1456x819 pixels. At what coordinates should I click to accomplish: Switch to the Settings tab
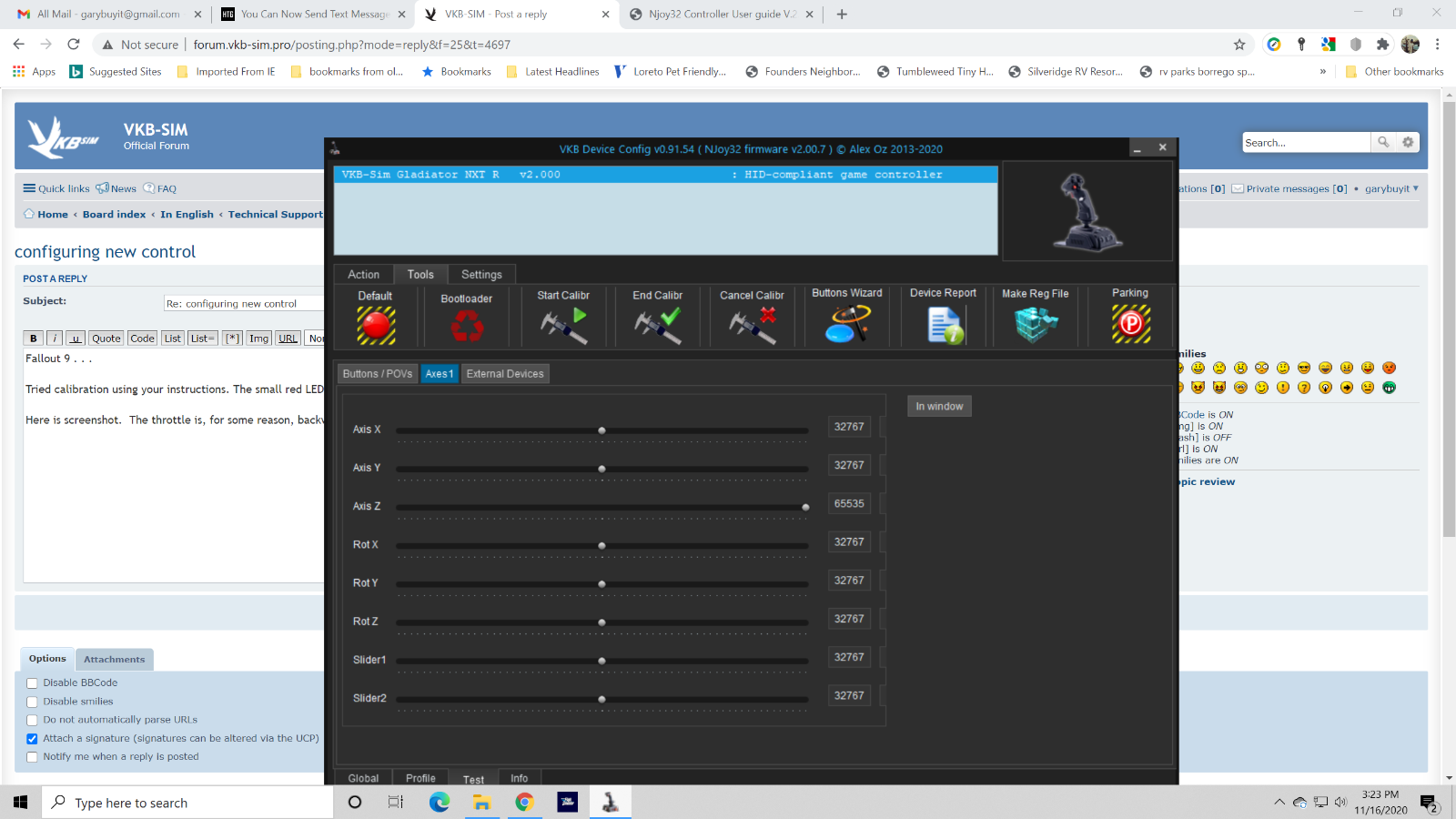tap(481, 274)
